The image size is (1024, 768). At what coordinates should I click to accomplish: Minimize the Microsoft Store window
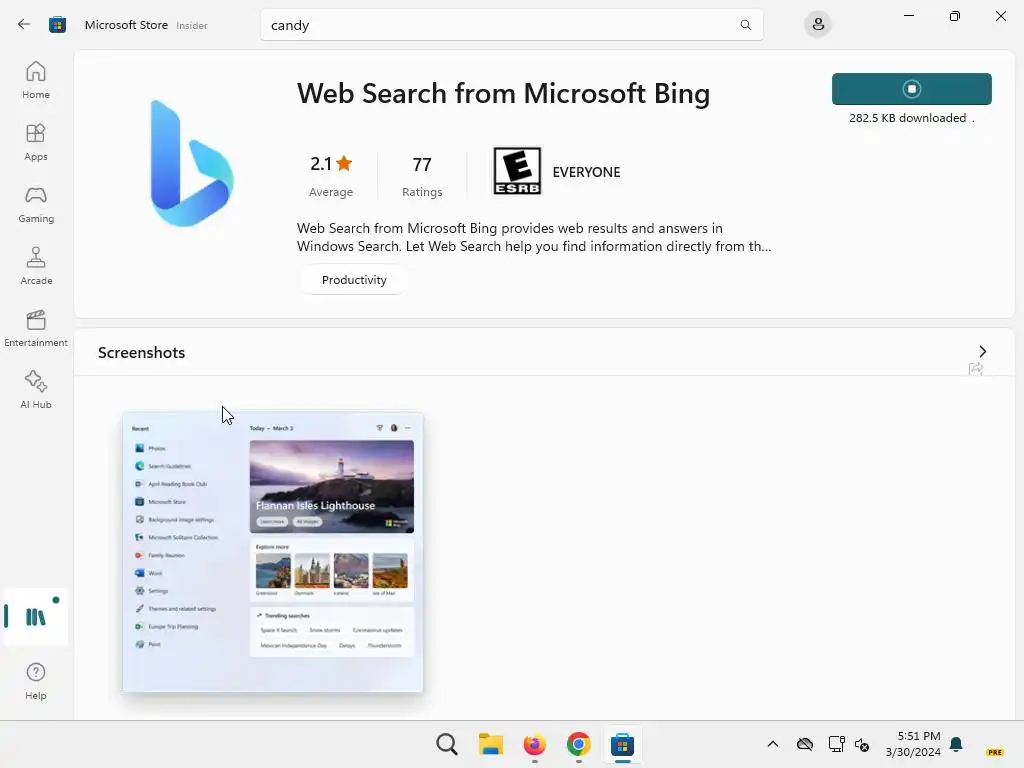[908, 16]
